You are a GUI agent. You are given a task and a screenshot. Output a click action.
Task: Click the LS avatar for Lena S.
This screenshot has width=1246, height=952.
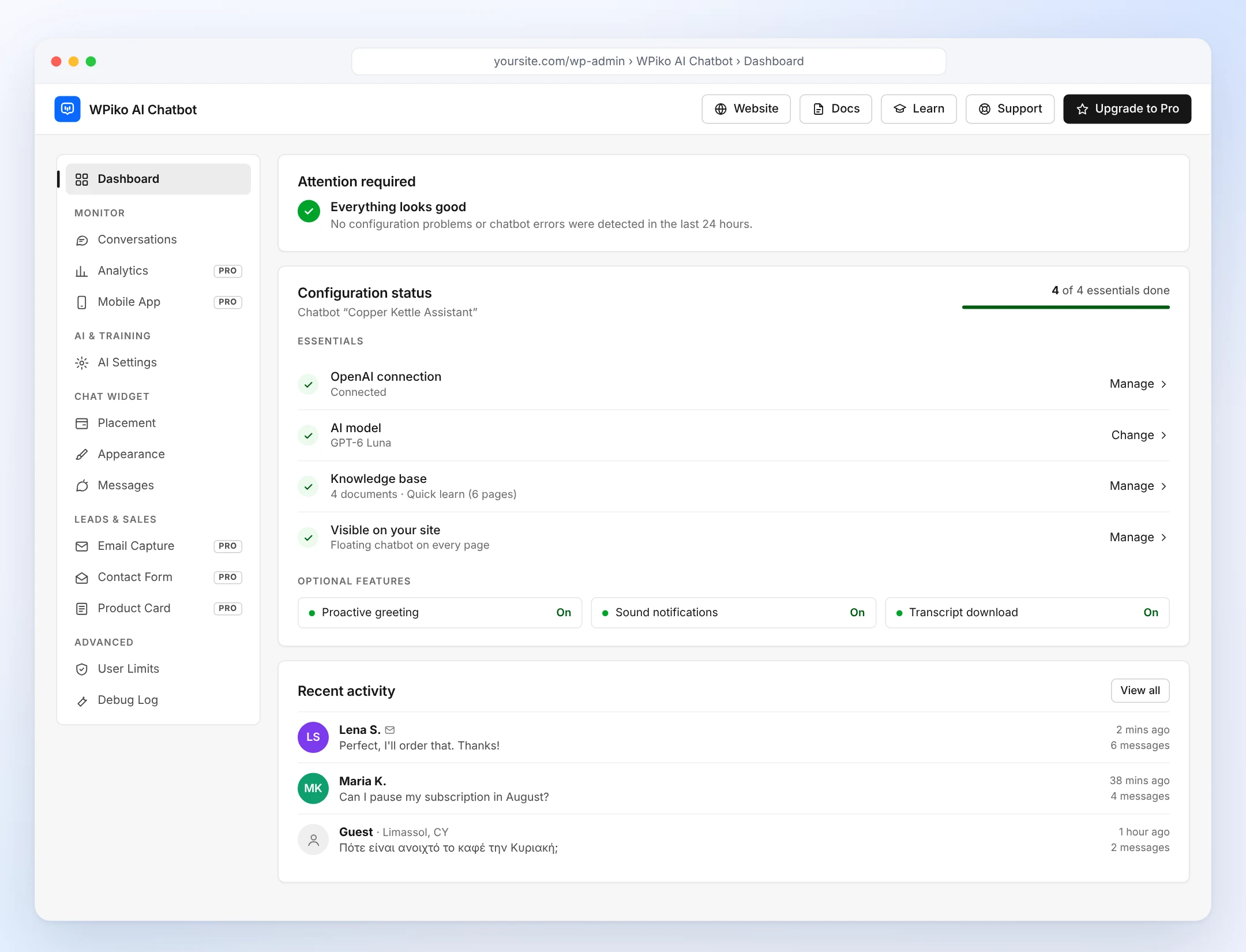[313, 737]
